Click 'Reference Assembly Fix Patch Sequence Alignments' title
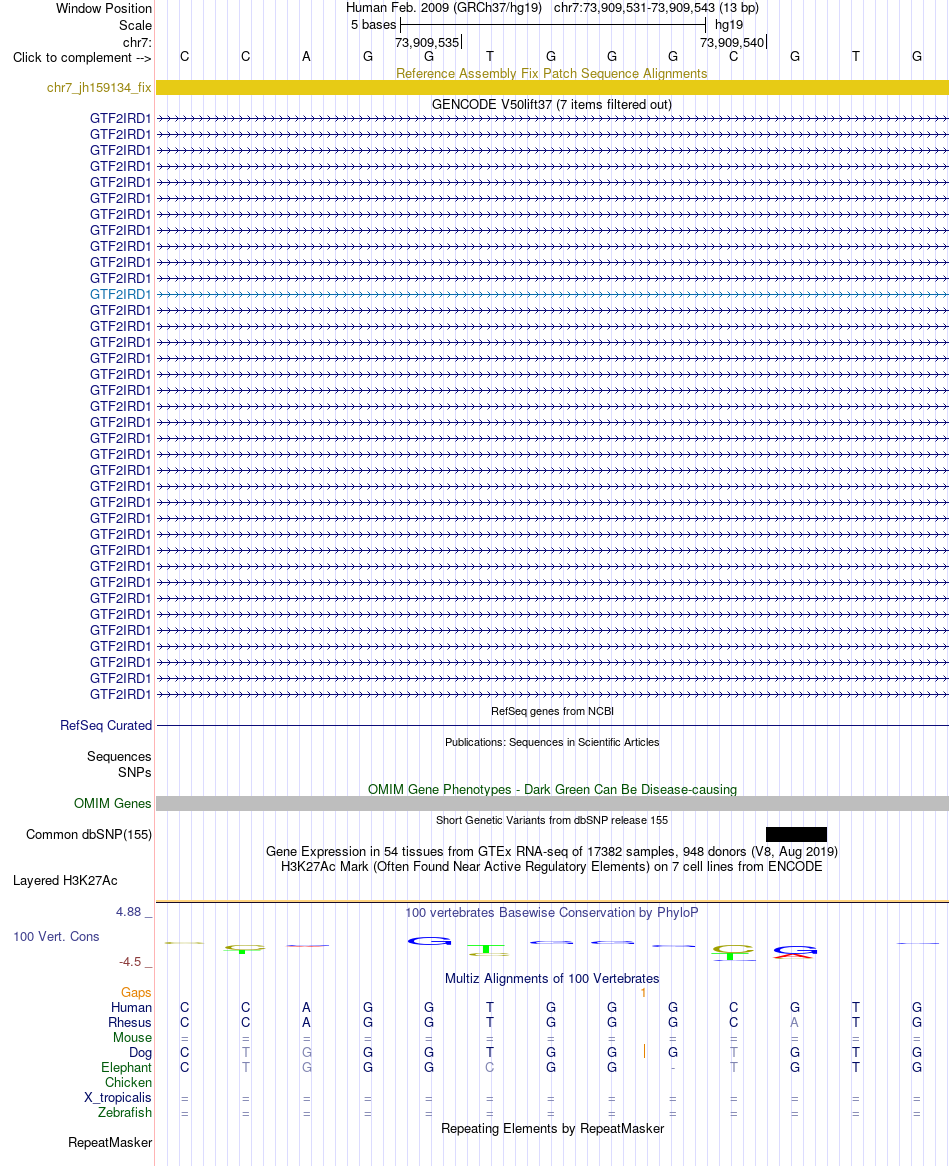The height and width of the screenshot is (1166, 950). coord(552,74)
